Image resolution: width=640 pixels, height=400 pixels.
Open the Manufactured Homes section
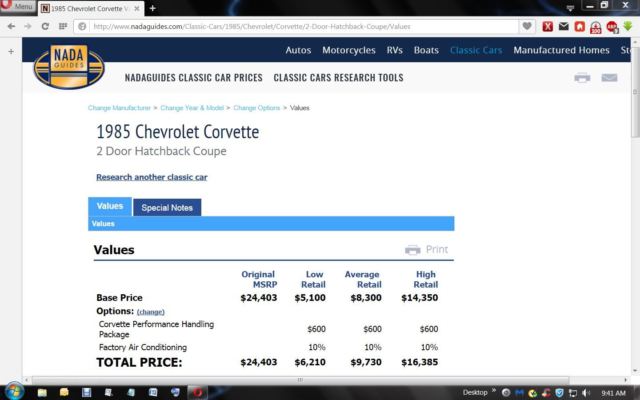(x=561, y=50)
